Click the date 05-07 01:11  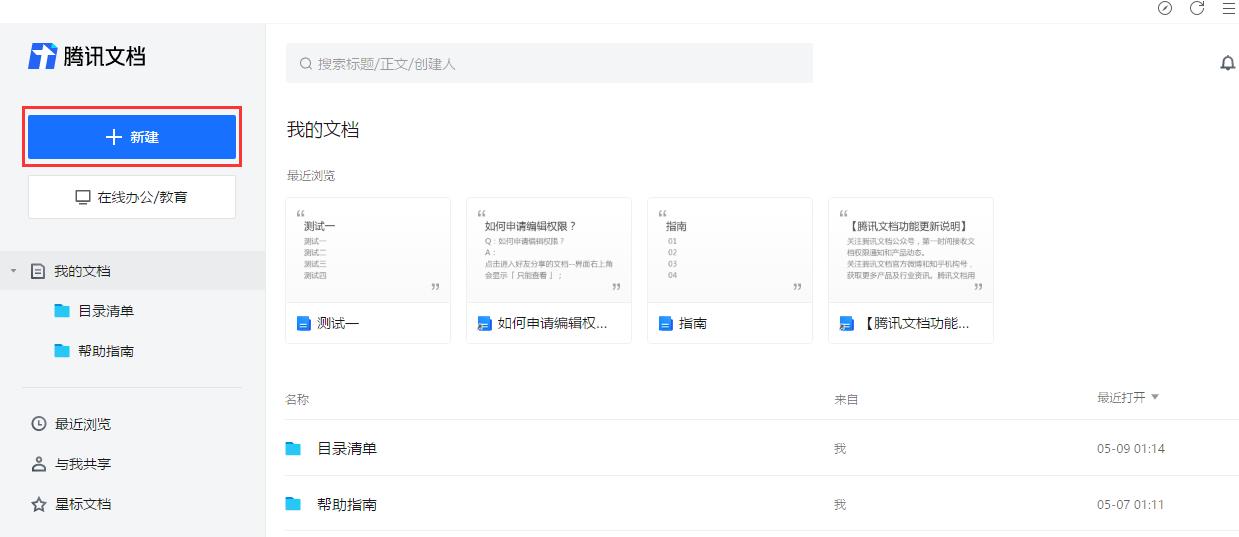[x=1130, y=505]
